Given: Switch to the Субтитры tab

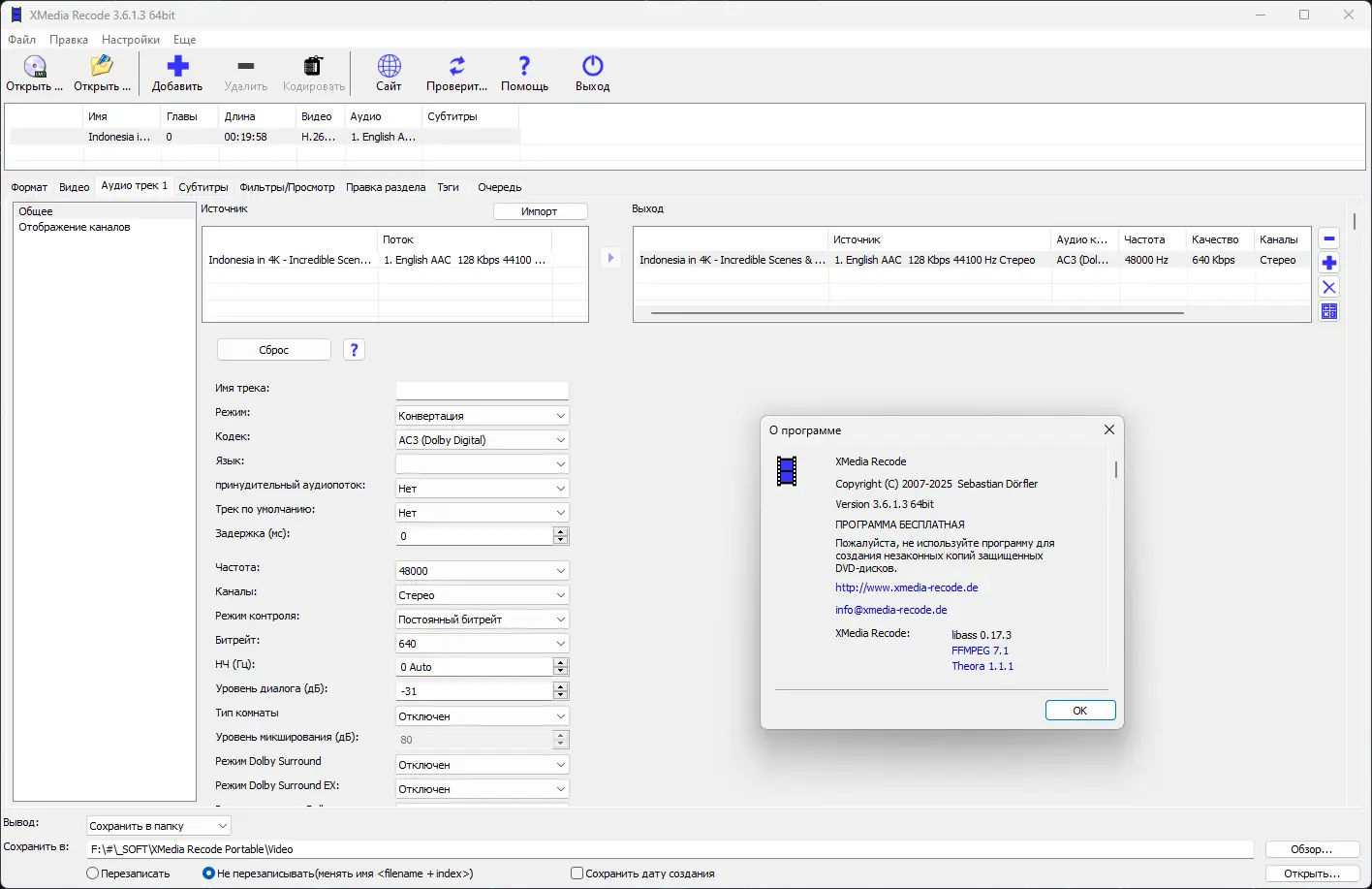Looking at the screenshot, I should [x=203, y=187].
